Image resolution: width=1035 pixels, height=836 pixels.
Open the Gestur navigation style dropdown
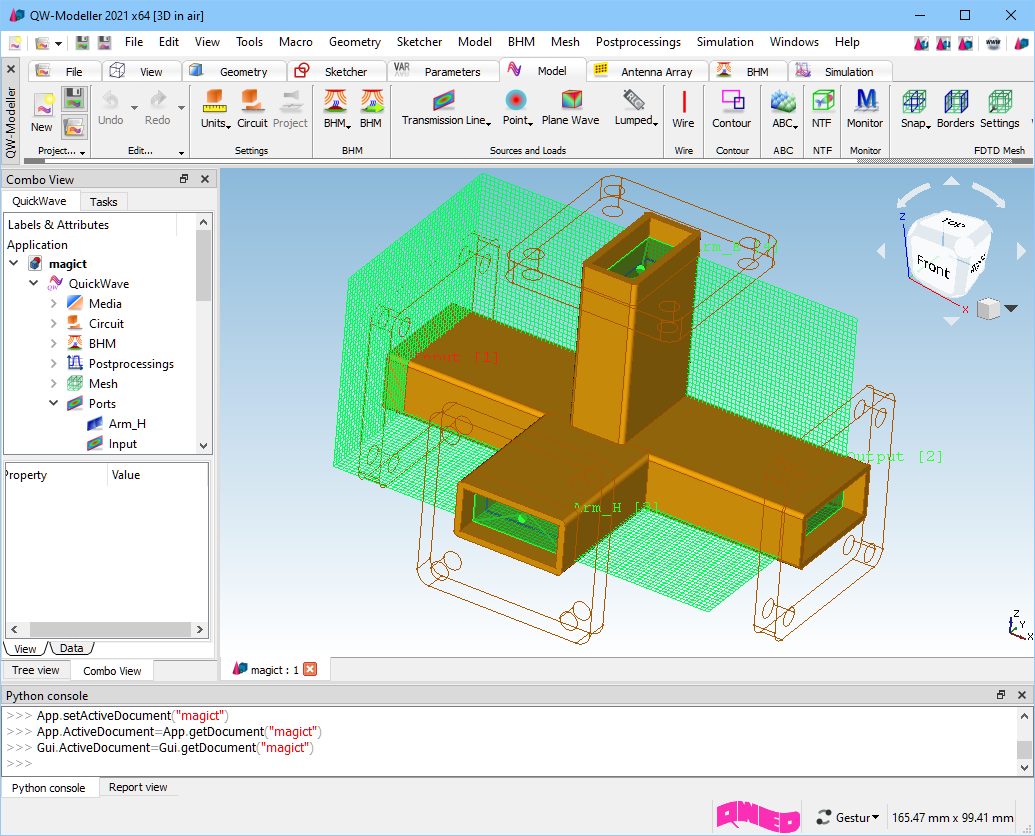[848, 818]
